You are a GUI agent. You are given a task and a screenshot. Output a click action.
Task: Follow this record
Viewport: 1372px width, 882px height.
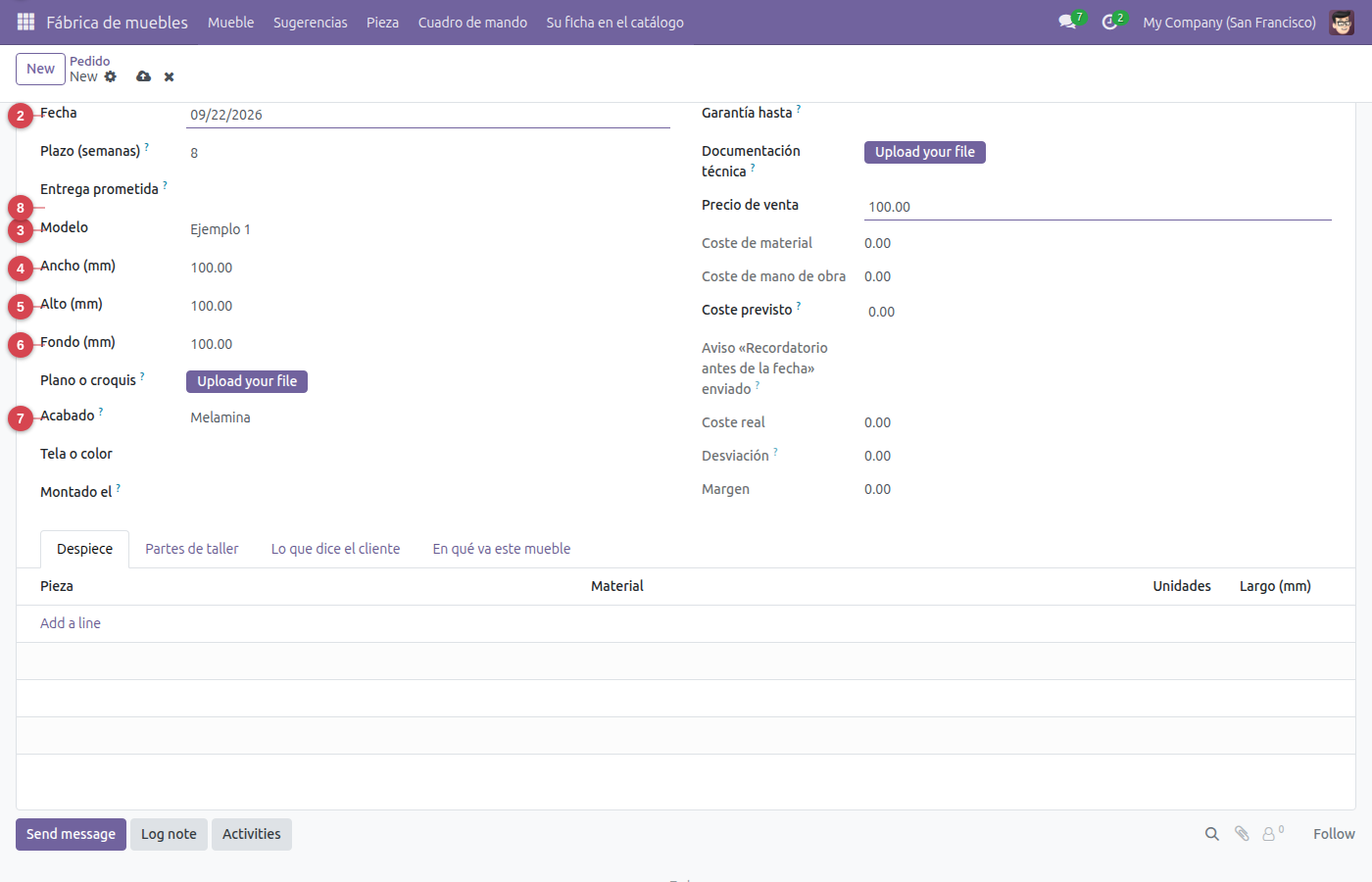pos(1334,834)
